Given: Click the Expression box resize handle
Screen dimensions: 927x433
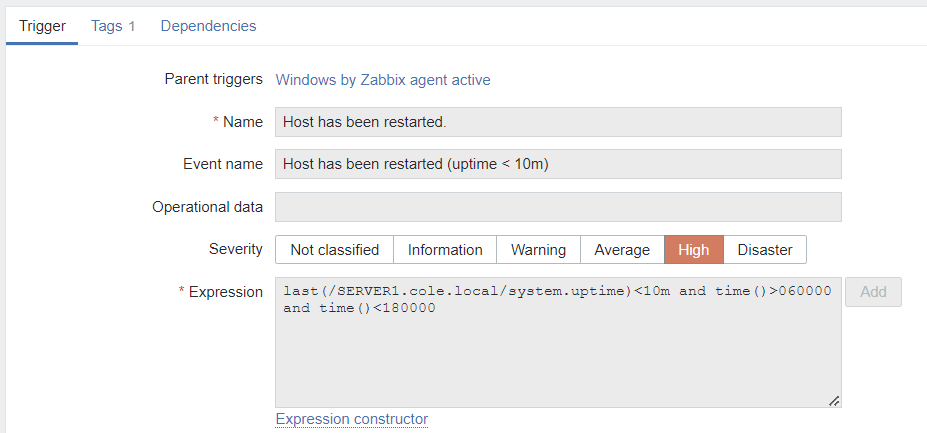Looking at the screenshot, I should click(x=834, y=401).
